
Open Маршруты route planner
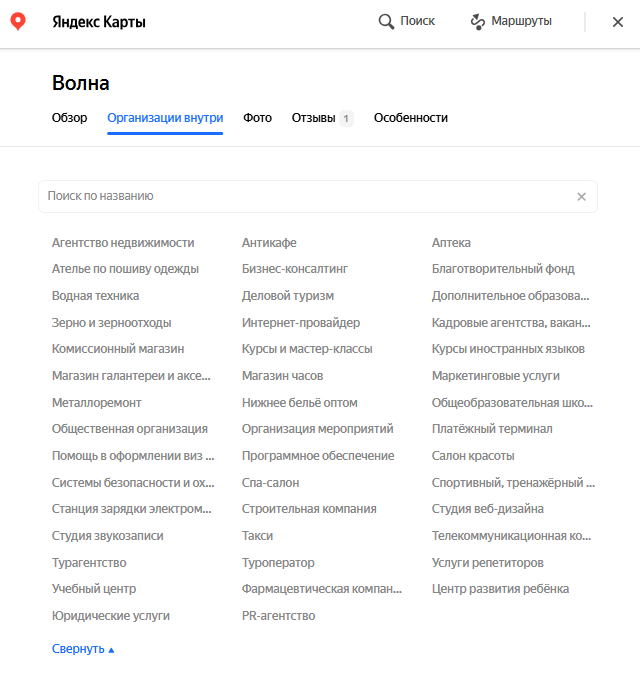click(x=521, y=21)
